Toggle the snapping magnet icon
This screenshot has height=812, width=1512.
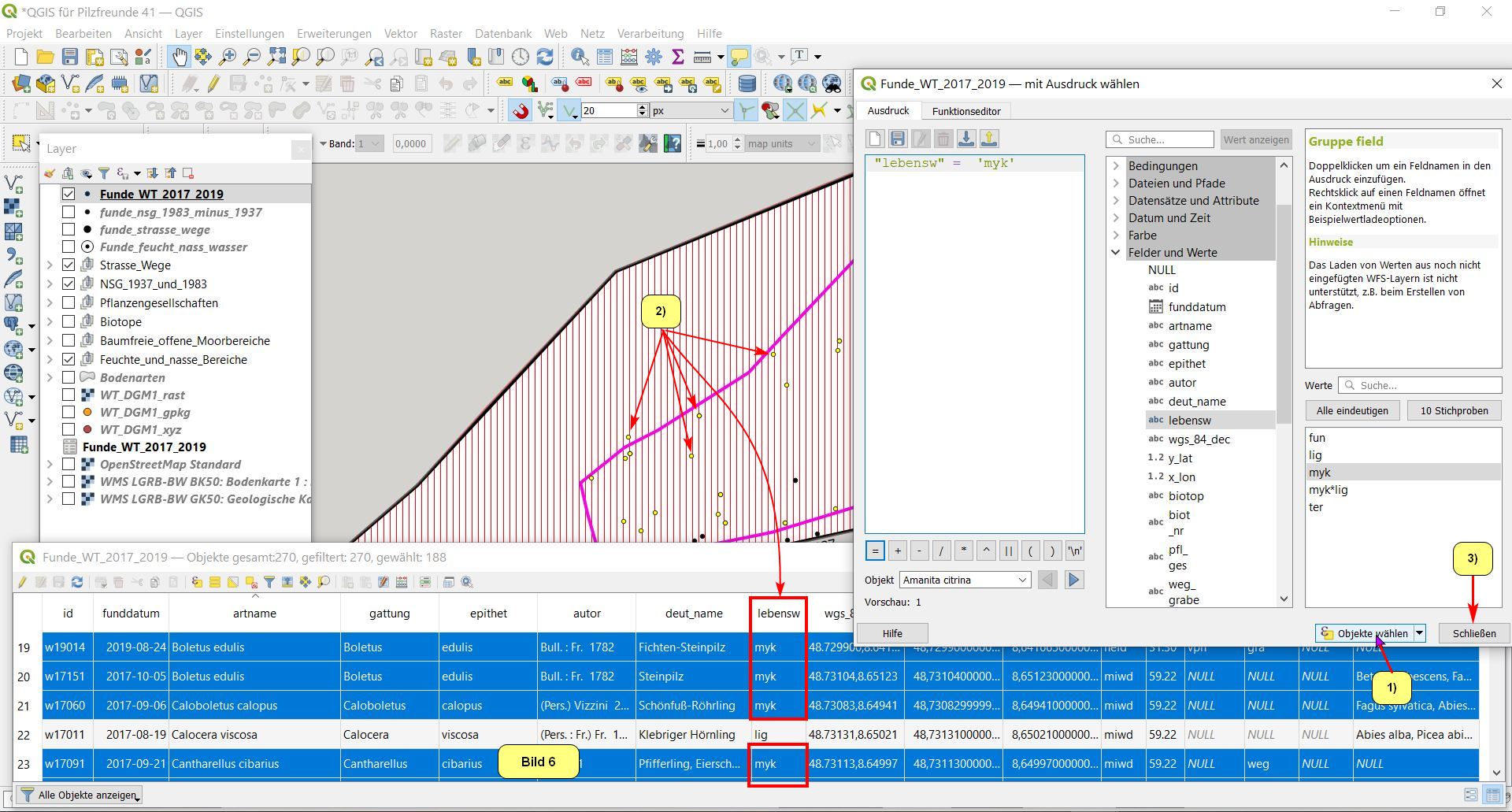[520, 111]
